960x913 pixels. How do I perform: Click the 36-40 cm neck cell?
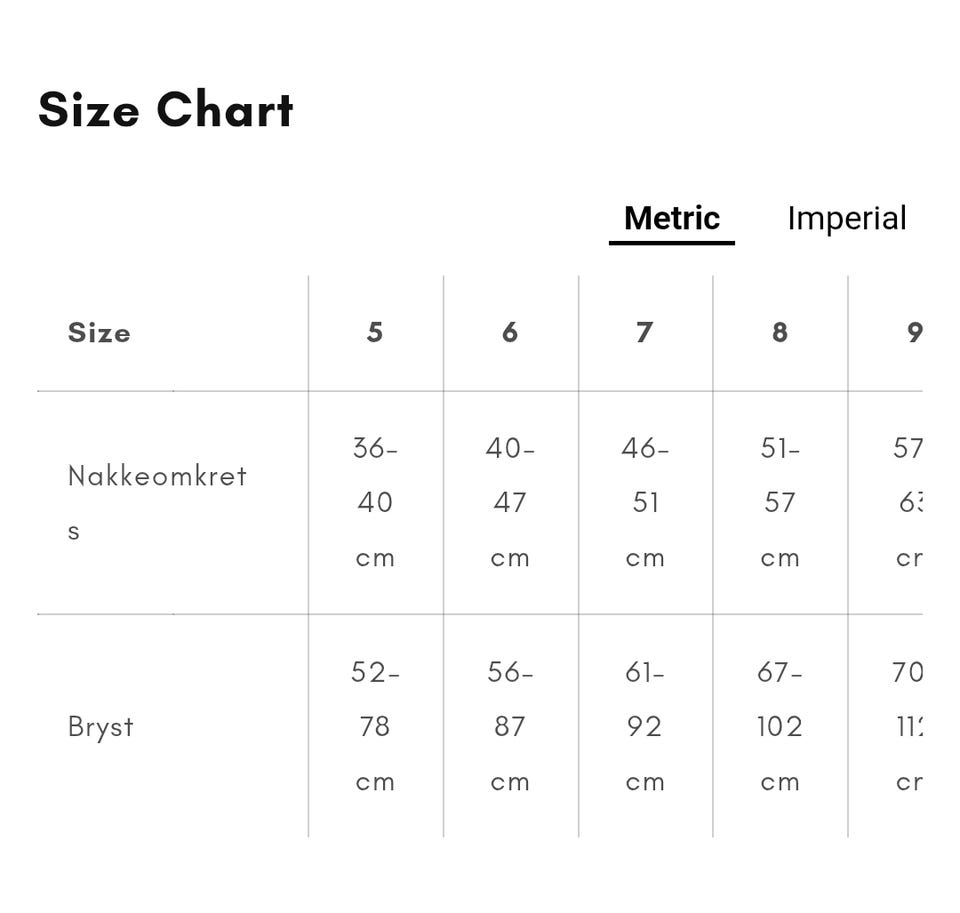375,503
